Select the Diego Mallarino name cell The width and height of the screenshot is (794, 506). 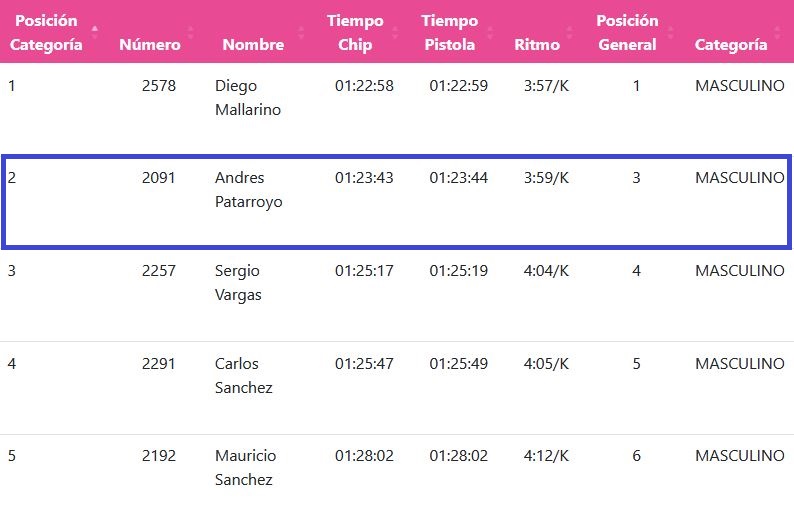248,98
